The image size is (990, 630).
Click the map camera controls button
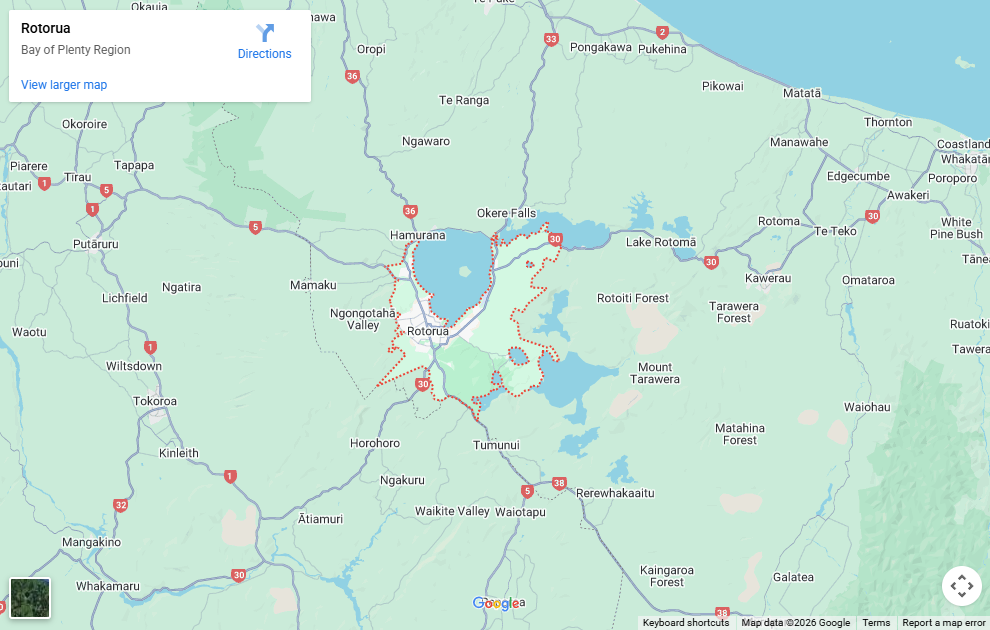tap(962, 586)
